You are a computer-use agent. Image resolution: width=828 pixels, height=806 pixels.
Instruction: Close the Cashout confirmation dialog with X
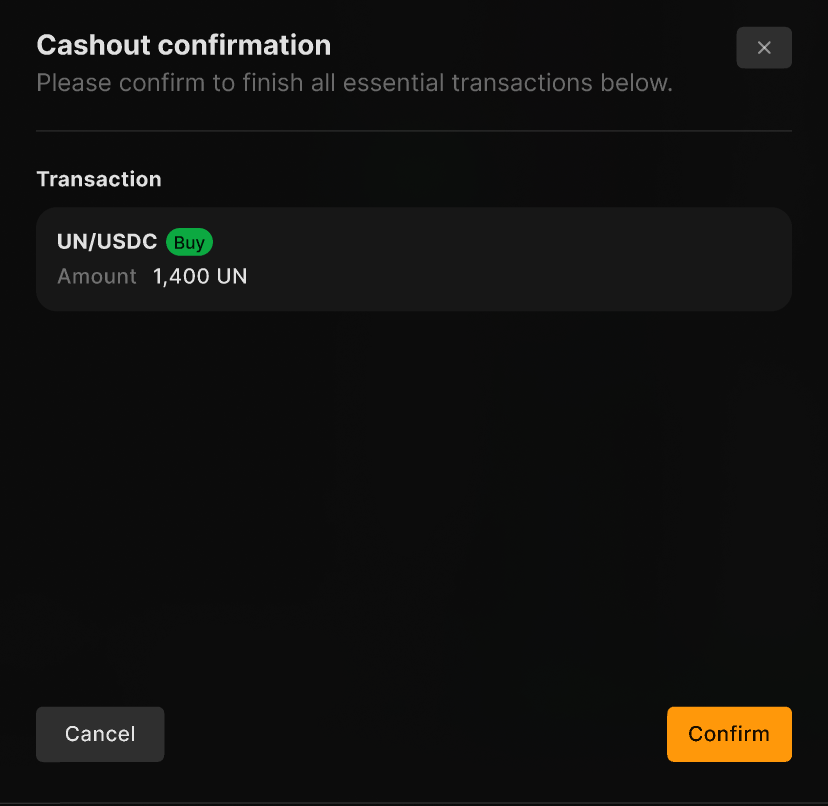(x=764, y=48)
